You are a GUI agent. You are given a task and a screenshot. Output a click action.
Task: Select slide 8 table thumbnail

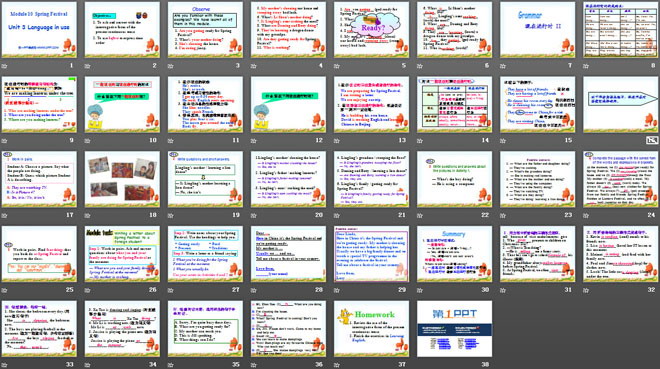[x=620, y=30]
